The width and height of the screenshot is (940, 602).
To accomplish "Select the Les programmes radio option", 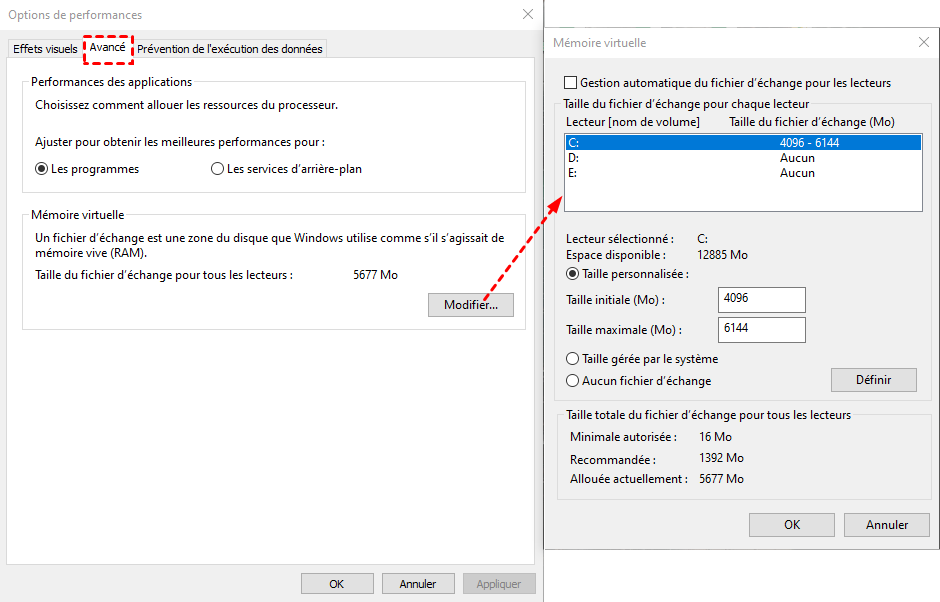I will tap(42, 169).
